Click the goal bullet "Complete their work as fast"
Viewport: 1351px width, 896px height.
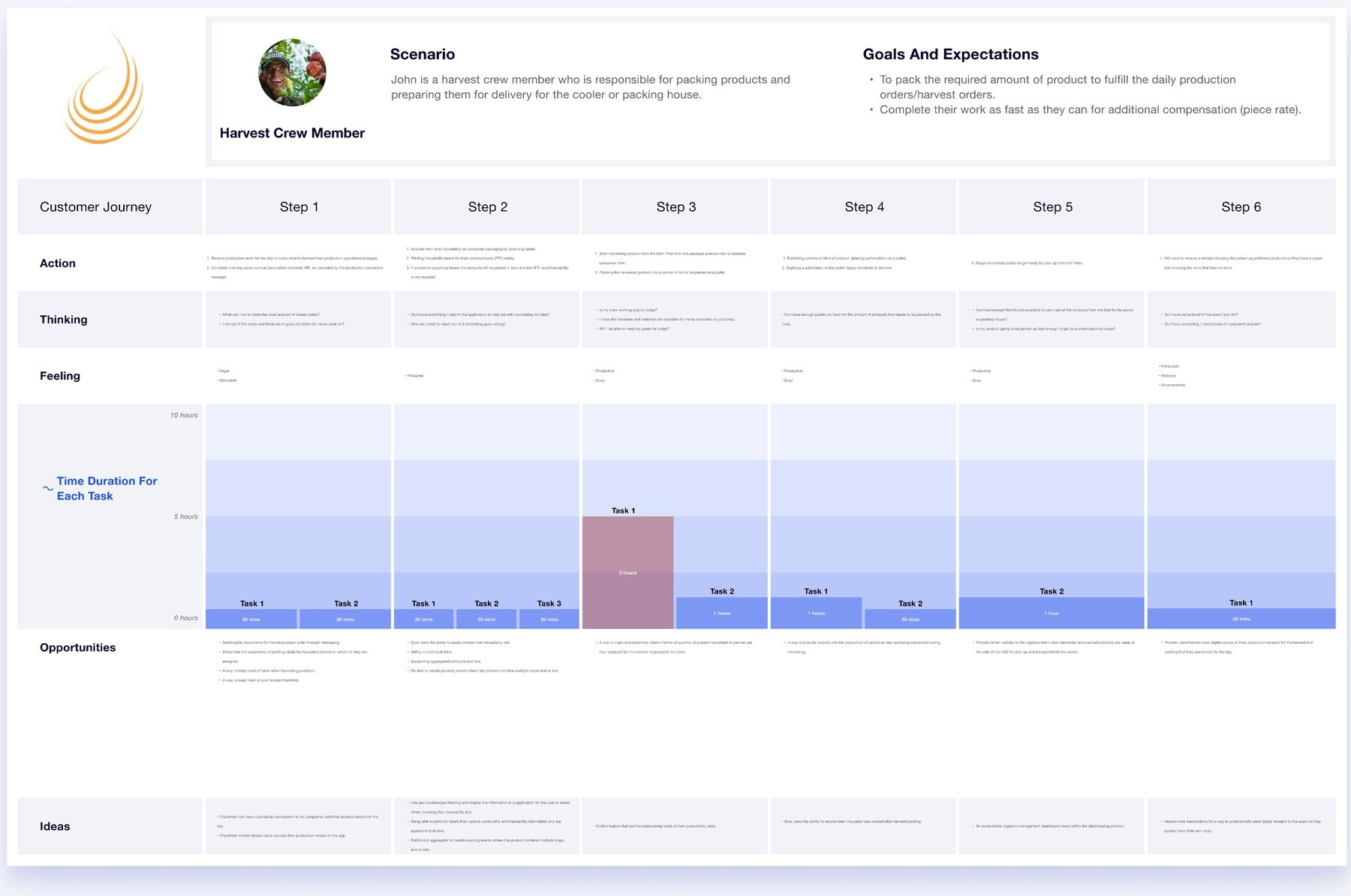(1091, 110)
